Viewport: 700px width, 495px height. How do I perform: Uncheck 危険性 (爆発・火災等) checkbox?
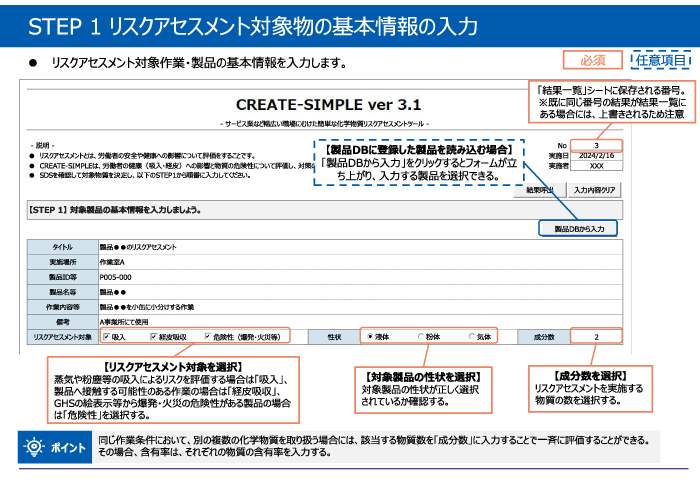pos(207,338)
